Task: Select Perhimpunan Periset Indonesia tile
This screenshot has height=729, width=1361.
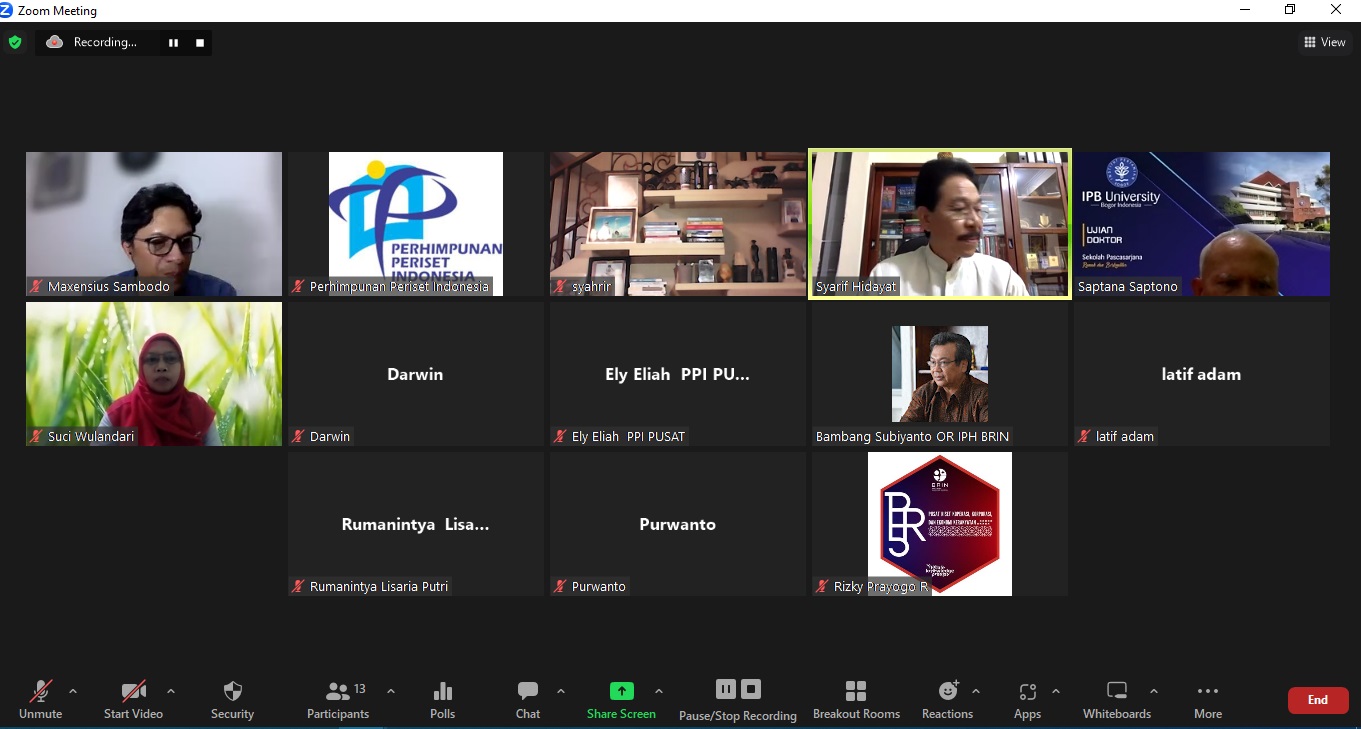Action: pyautogui.click(x=416, y=224)
